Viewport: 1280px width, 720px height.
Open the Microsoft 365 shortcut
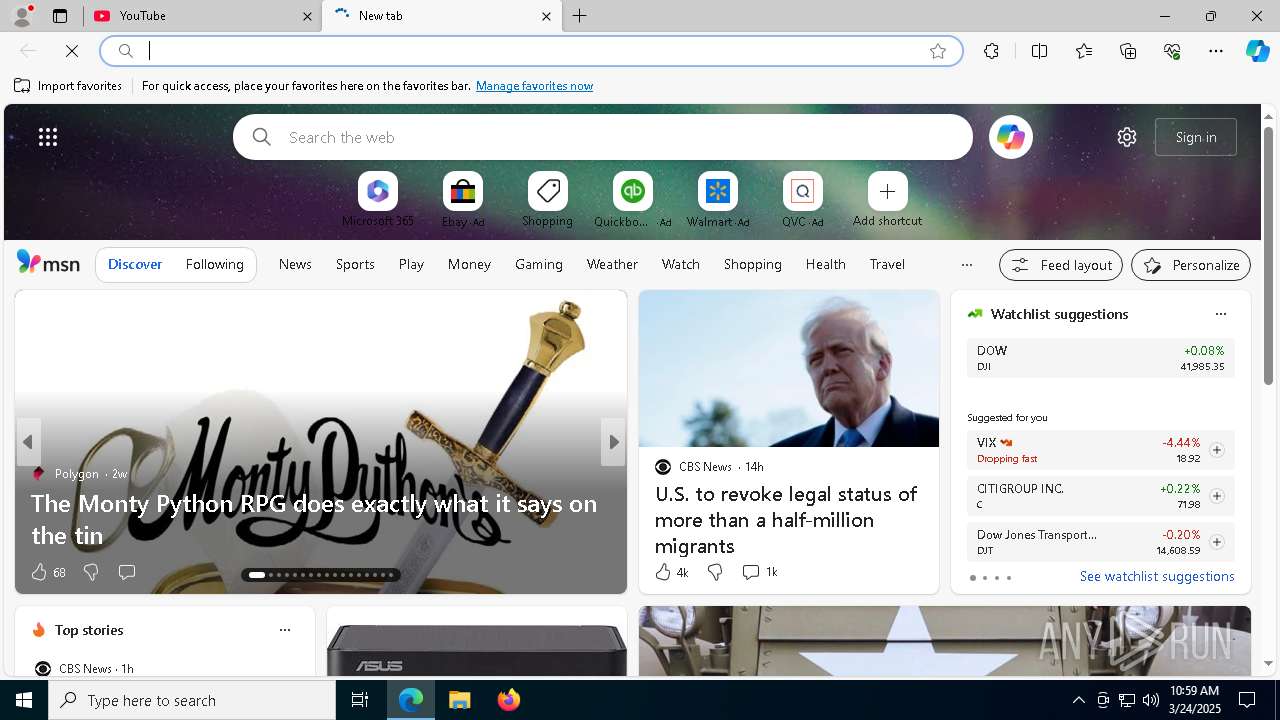378,200
